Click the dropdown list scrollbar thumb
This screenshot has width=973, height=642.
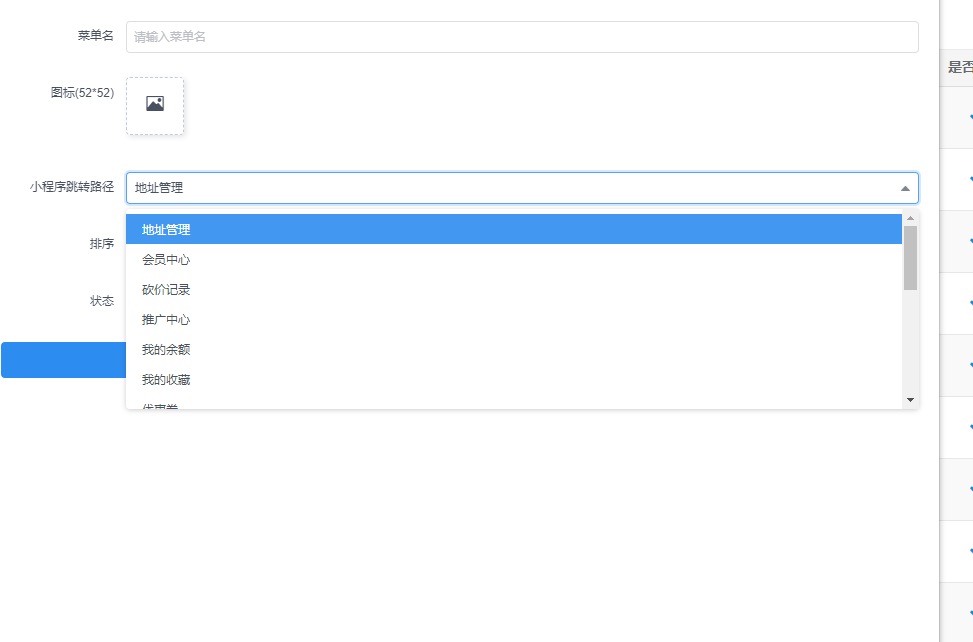(x=910, y=258)
